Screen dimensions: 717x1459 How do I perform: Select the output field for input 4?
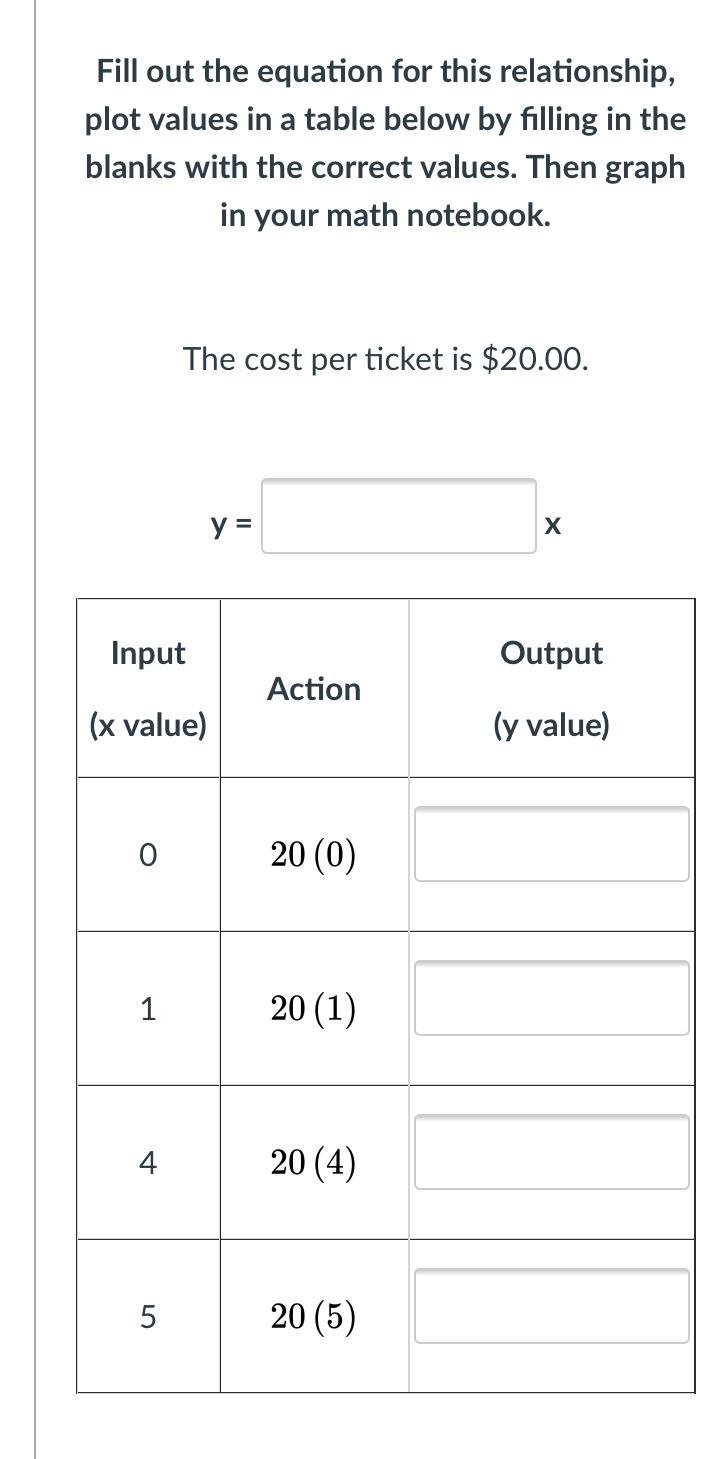pos(552,1152)
